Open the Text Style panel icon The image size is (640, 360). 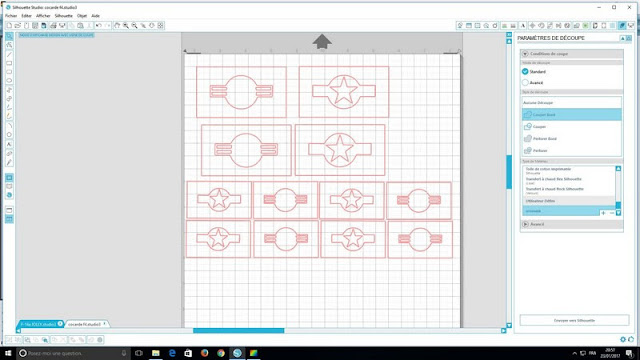(x=523, y=25)
